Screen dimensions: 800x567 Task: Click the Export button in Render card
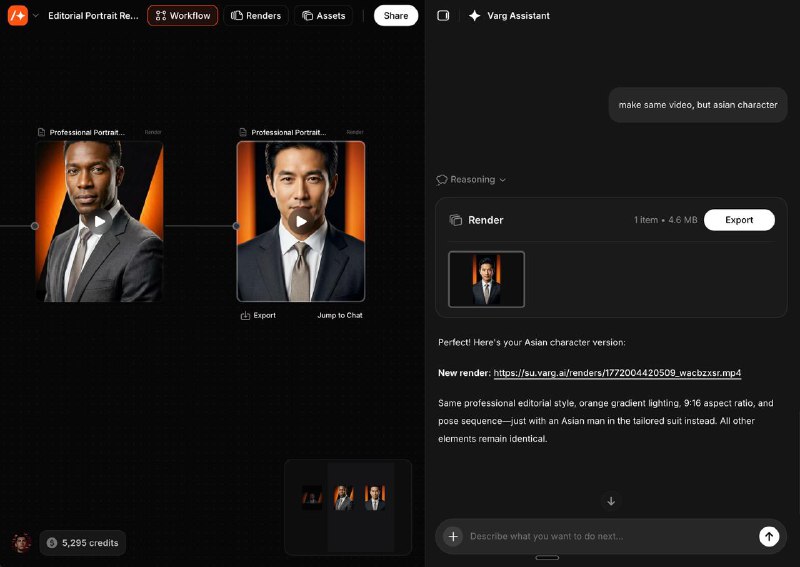click(x=739, y=220)
